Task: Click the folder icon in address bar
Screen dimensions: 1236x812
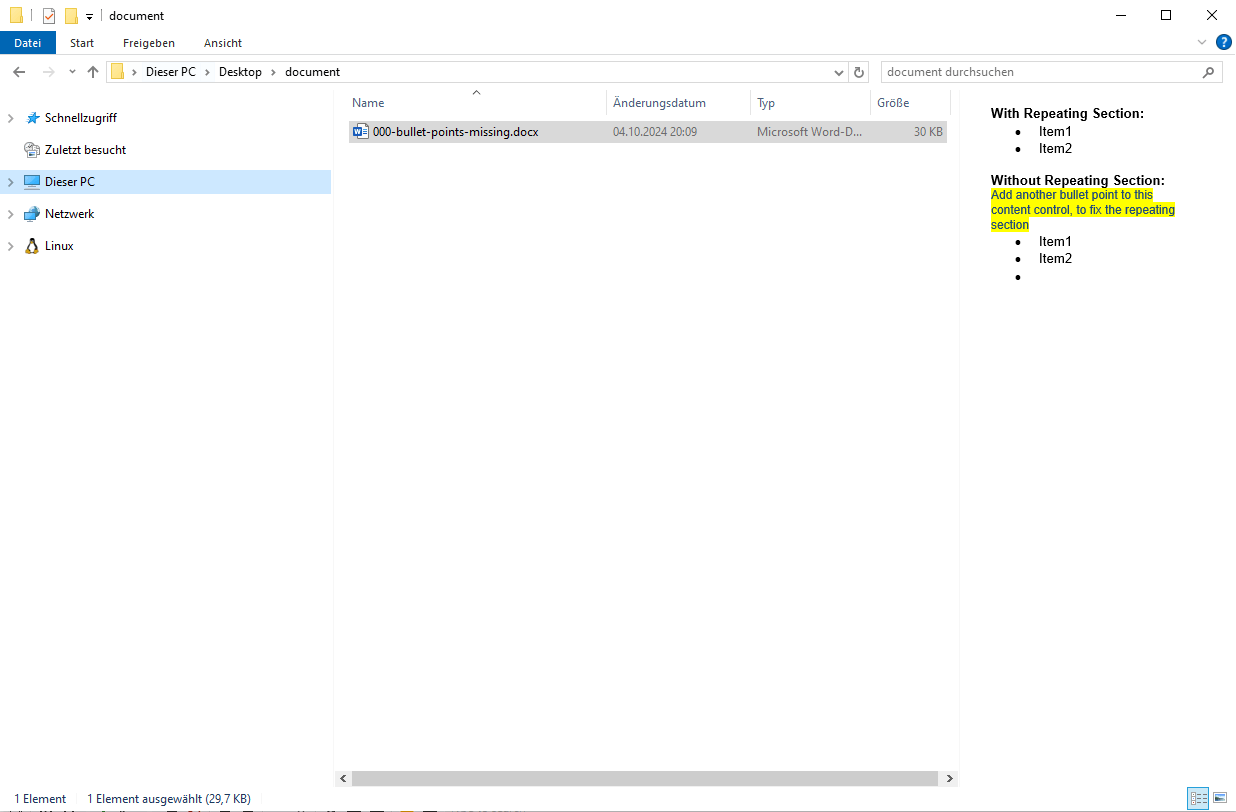Action: (118, 72)
